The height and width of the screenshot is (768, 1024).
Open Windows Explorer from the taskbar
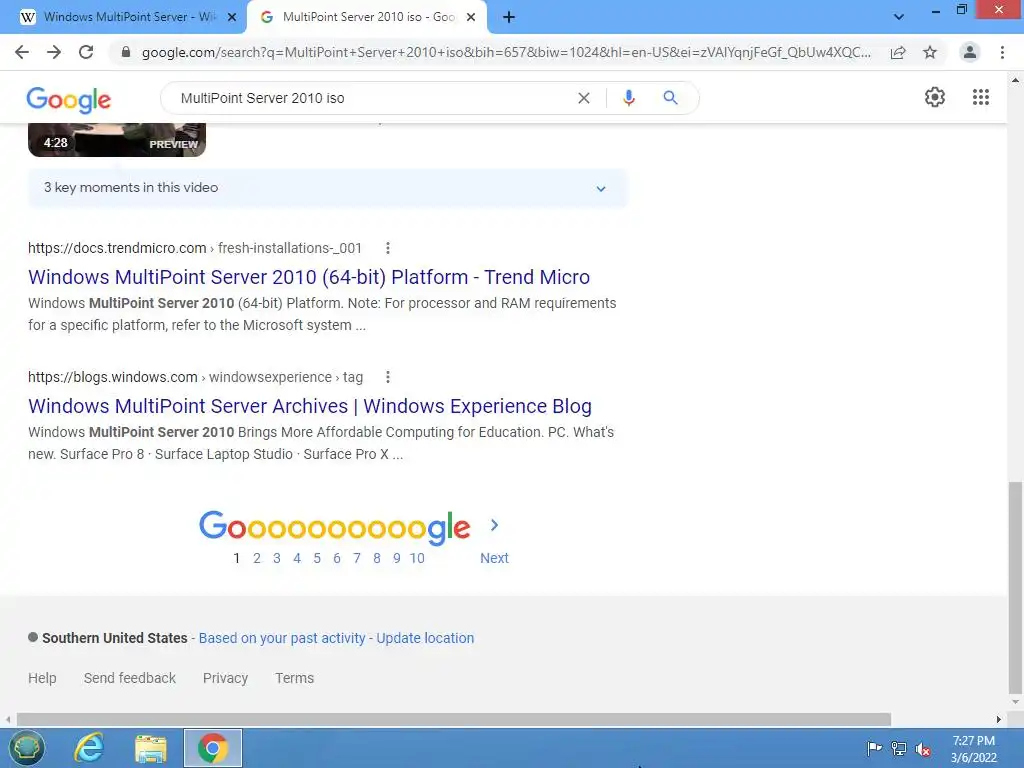point(151,748)
